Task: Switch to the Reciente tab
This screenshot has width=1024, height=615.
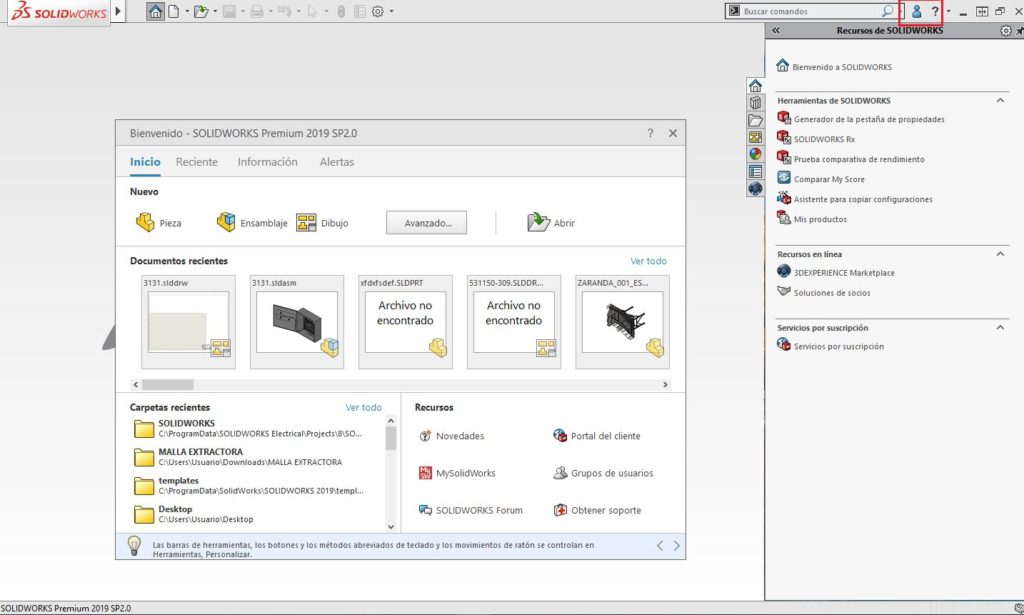Action: click(x=197, y=162)
